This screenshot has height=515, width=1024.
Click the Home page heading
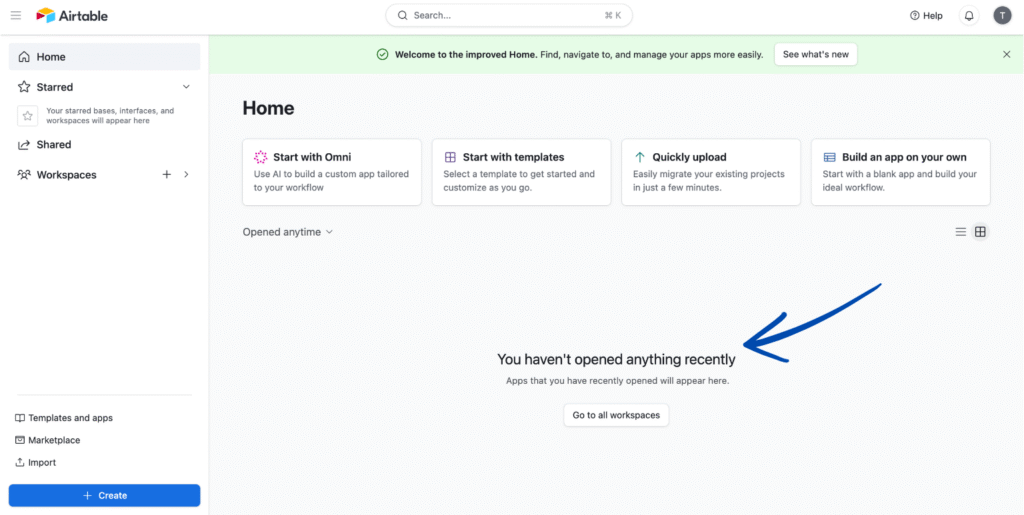268,108
